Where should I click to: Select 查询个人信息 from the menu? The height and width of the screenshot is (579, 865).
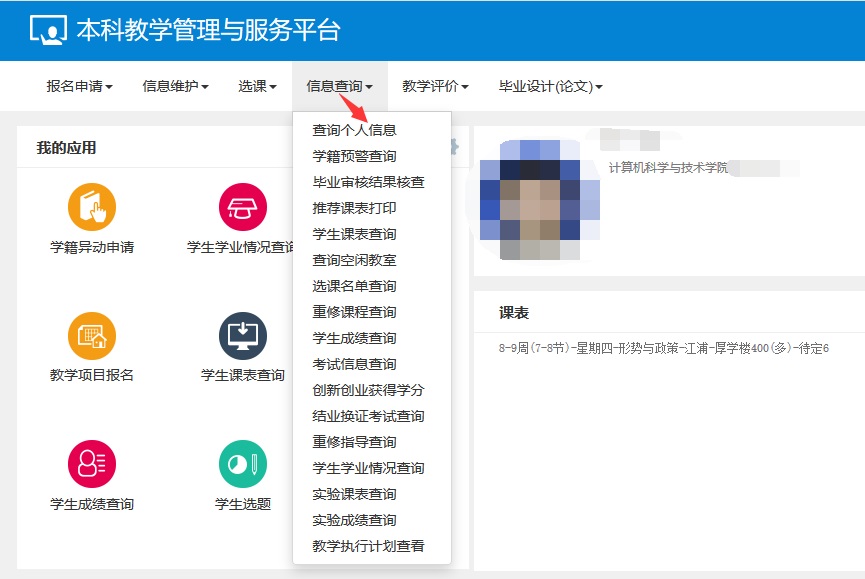coord(354,130)
